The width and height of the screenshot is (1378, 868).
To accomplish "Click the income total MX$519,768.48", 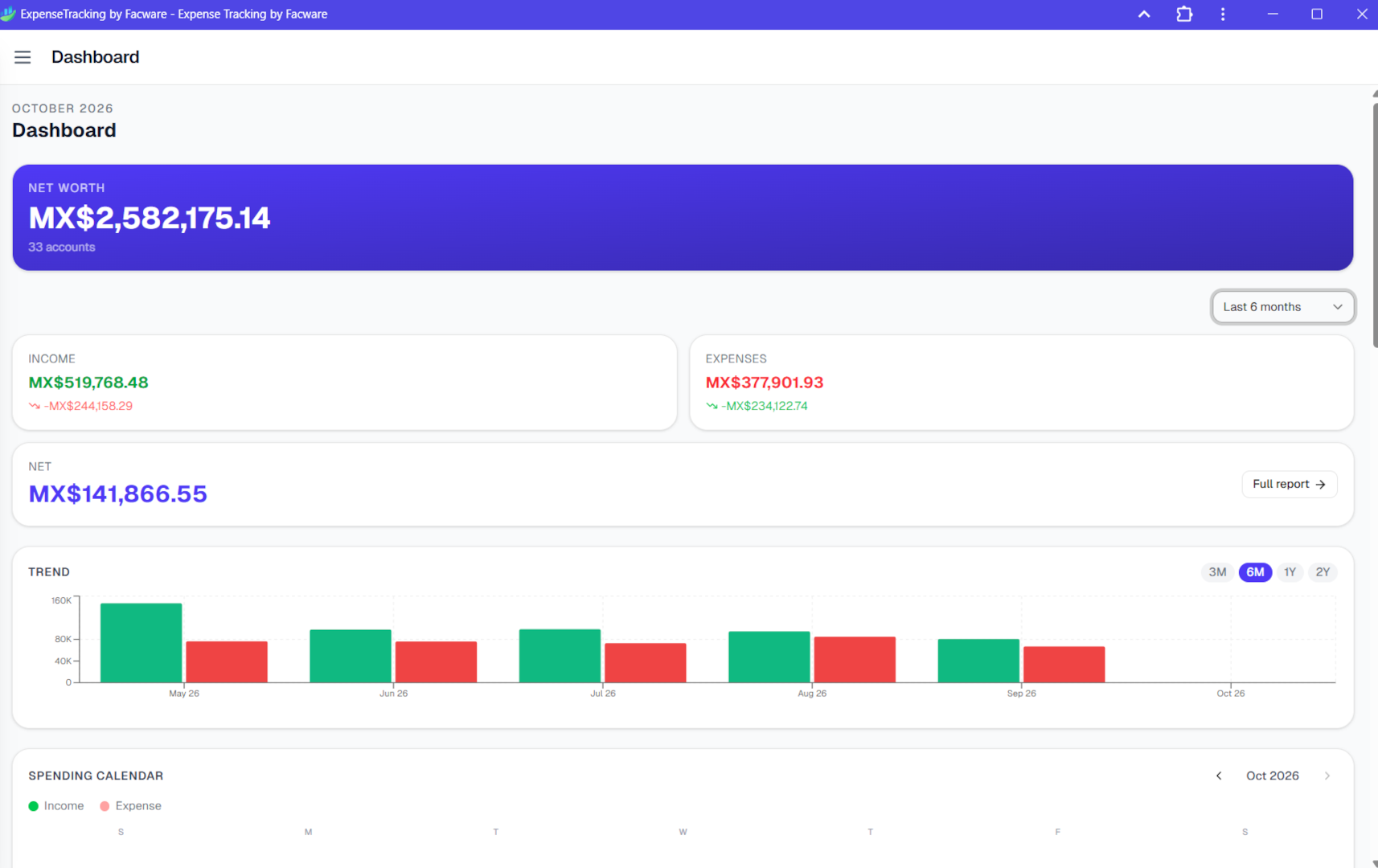I will tap(88, 383).
